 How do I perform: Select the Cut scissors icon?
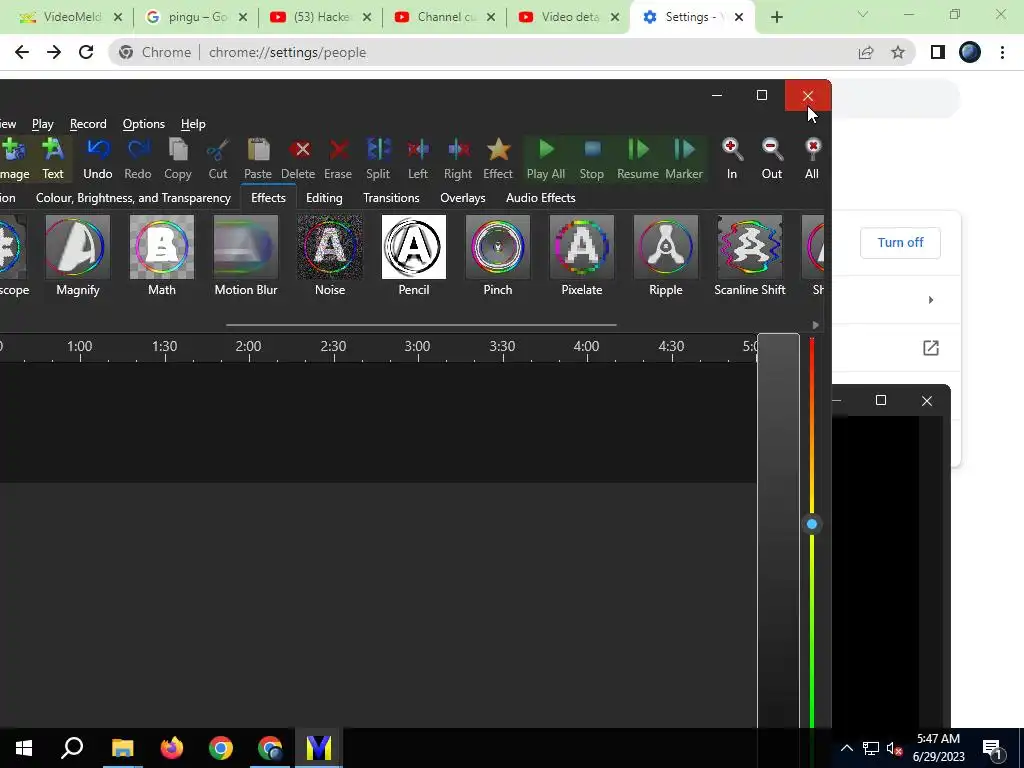[x=217, y=159]
